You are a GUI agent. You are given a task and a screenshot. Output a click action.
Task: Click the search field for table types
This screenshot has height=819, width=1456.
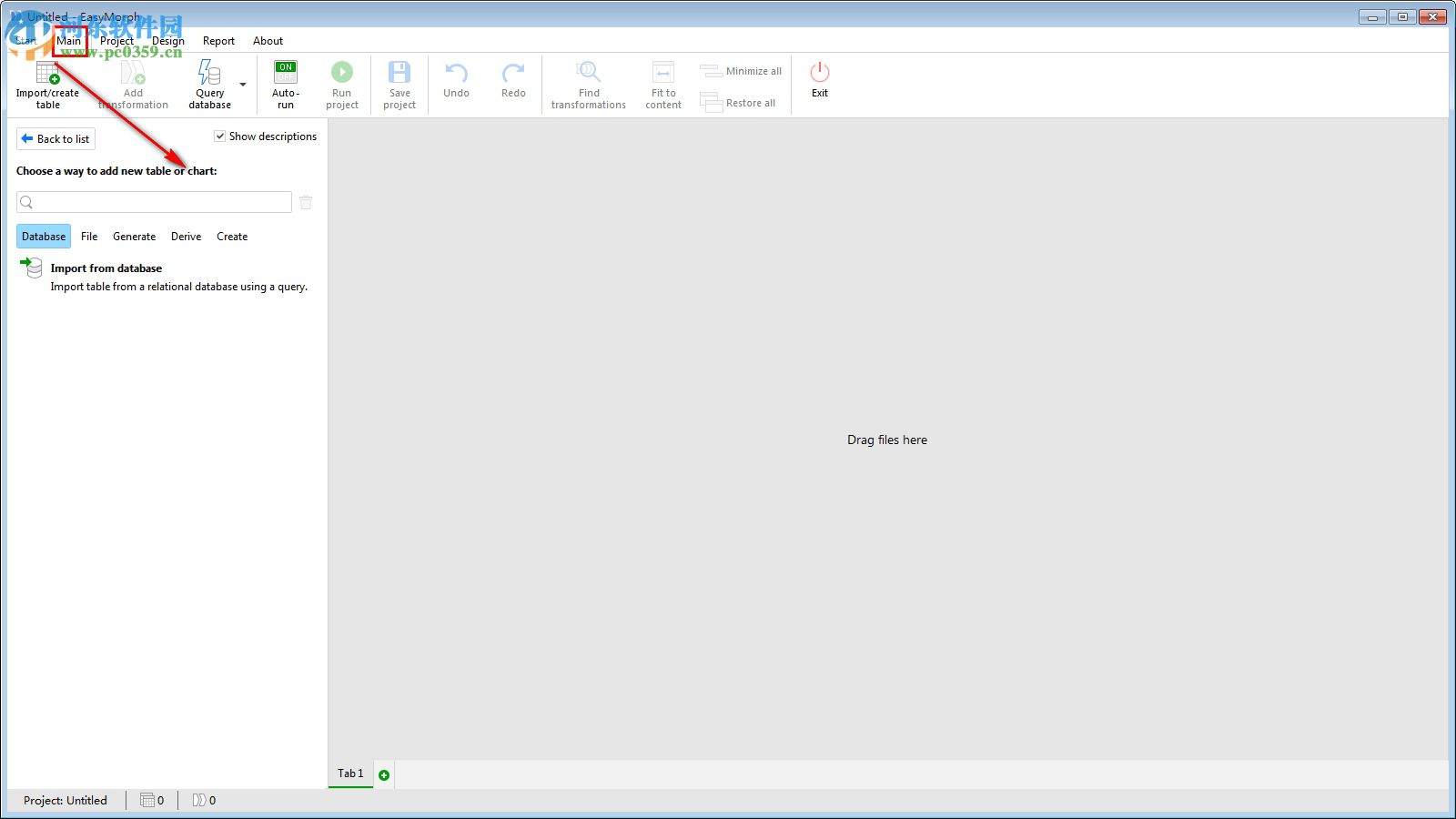coord(154,202)
